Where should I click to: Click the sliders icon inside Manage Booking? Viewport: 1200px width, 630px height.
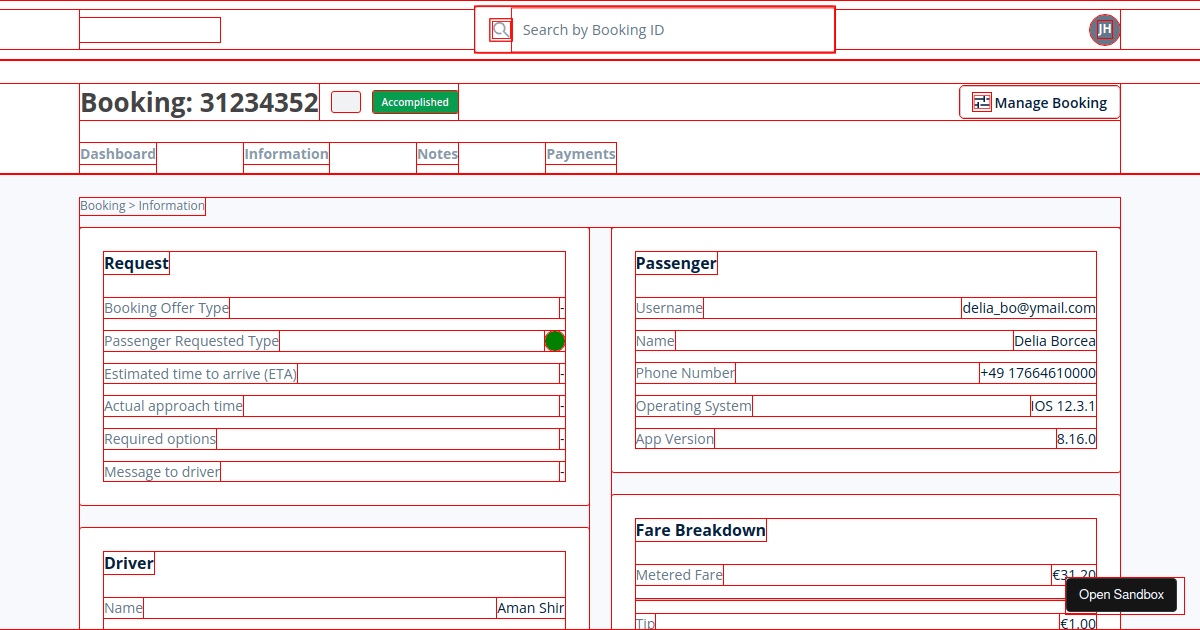pos(981,101)
